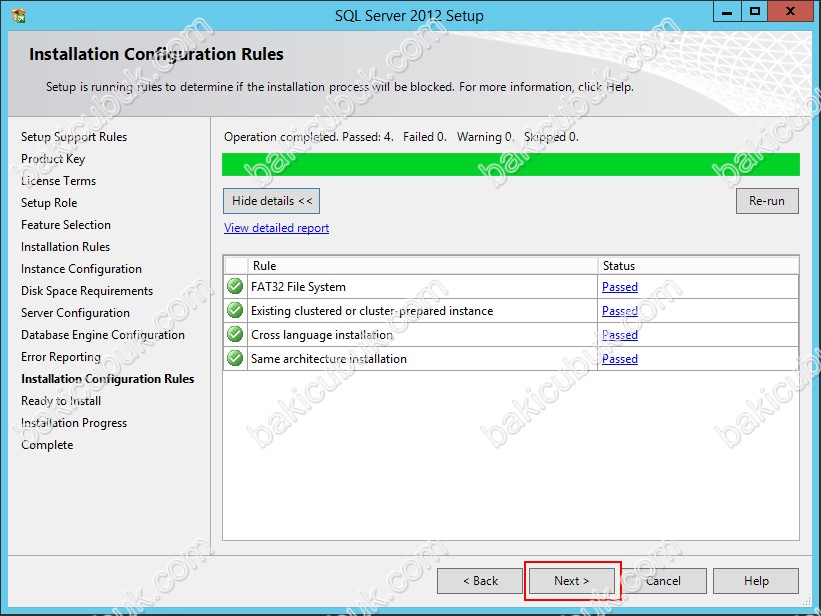Select Feature Selection step in sidebar
This screenshot has height=616, width=821.
66,225
